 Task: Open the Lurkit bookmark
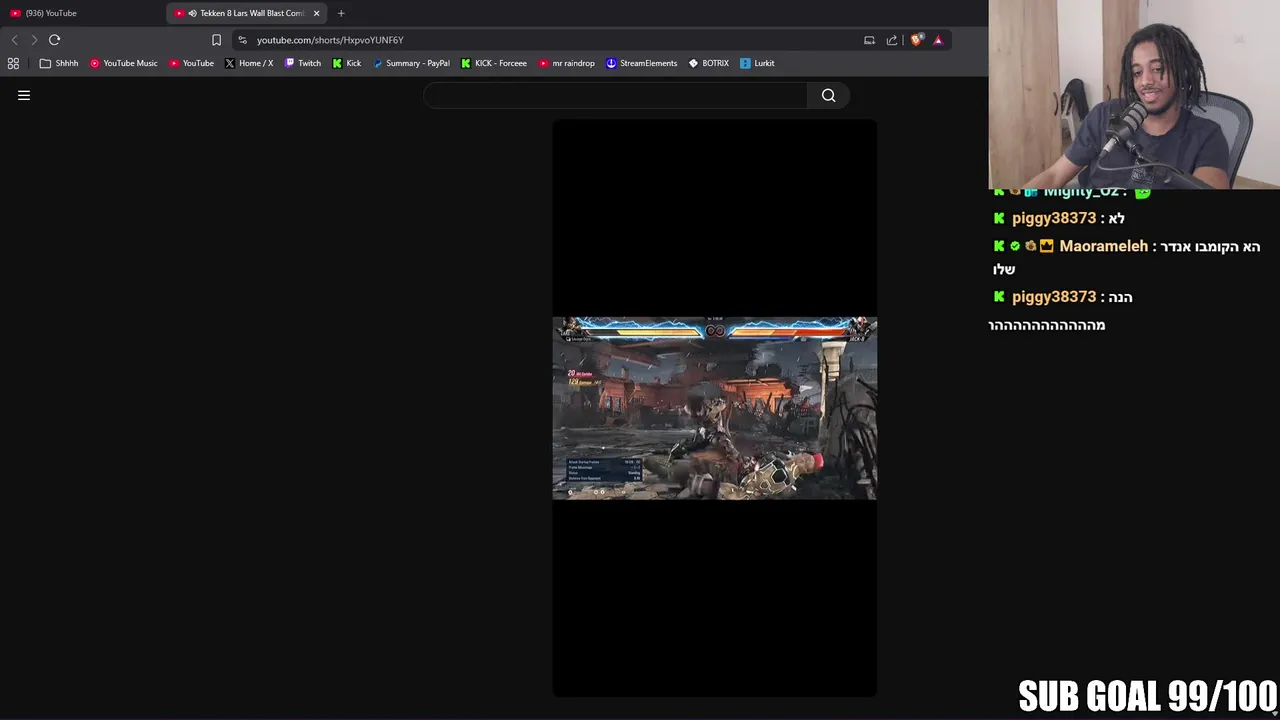(757, 63)
